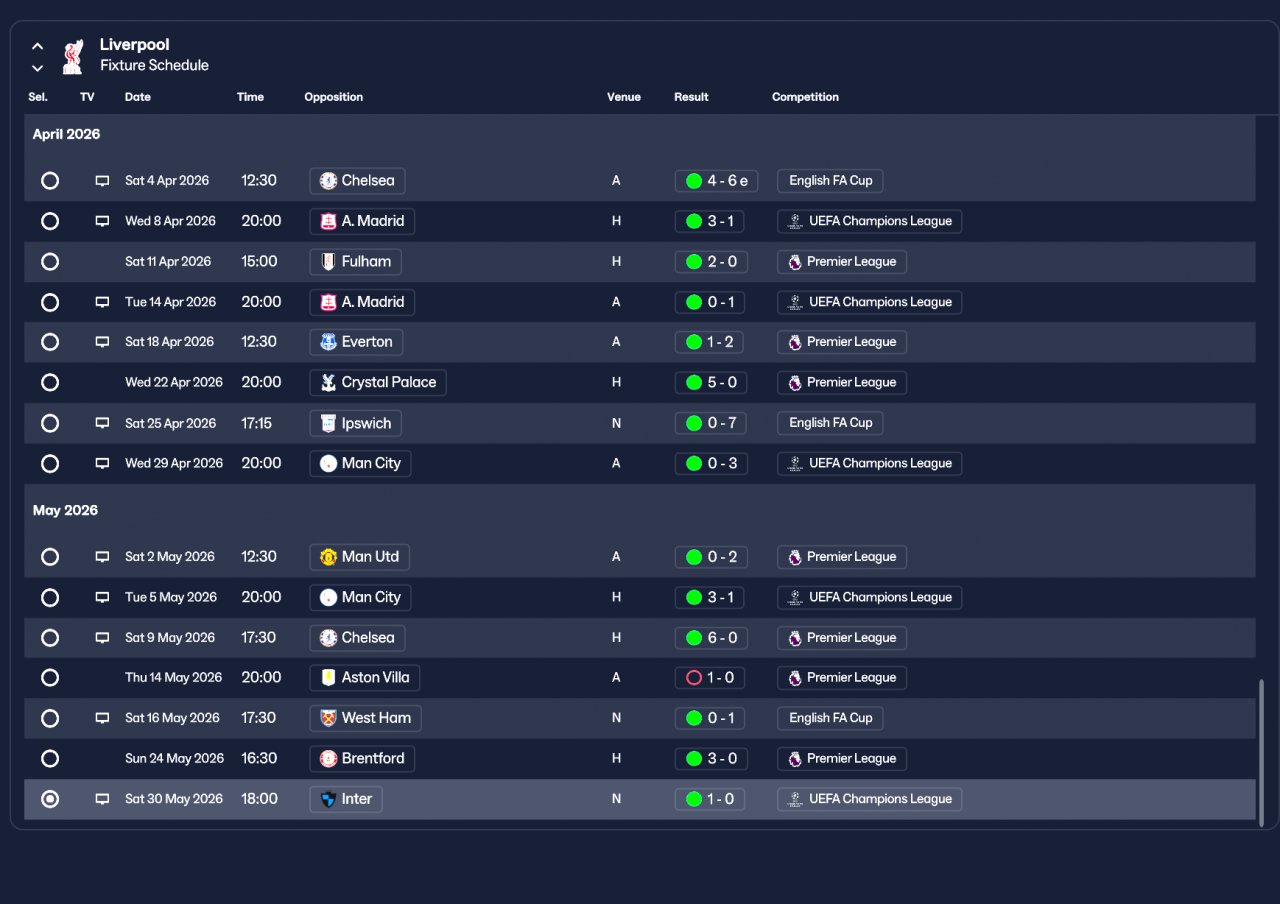Click TV icon for Everton 18 Apr match
Screen dimensions: 1280x904
click(102, 342)
